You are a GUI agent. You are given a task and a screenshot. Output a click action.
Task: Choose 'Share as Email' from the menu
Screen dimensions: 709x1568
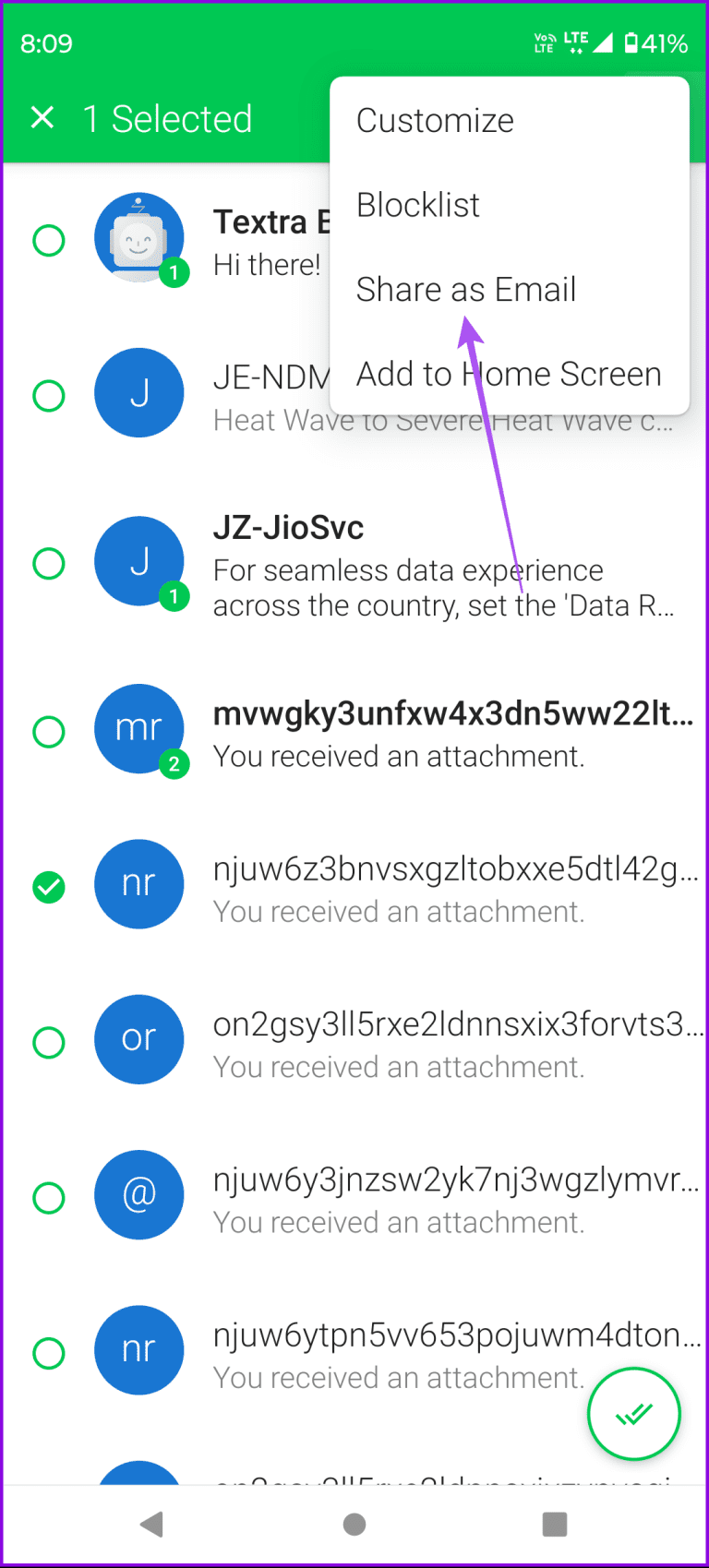466,289
